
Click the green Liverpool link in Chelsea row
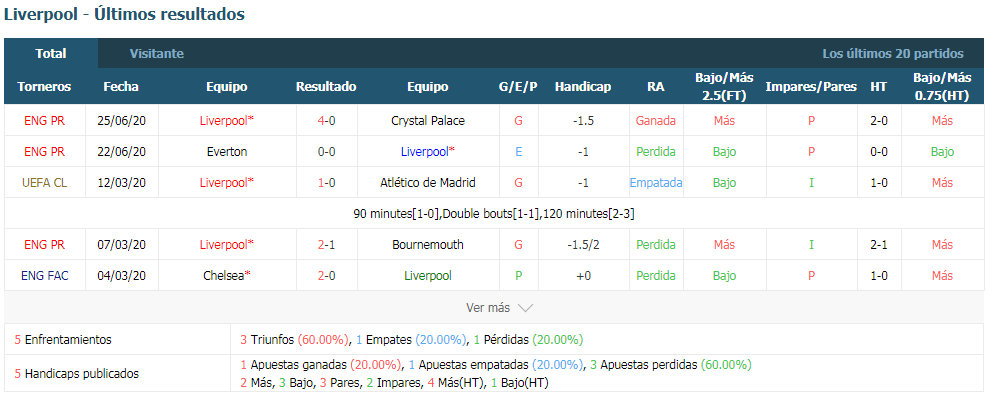[428, 275]
